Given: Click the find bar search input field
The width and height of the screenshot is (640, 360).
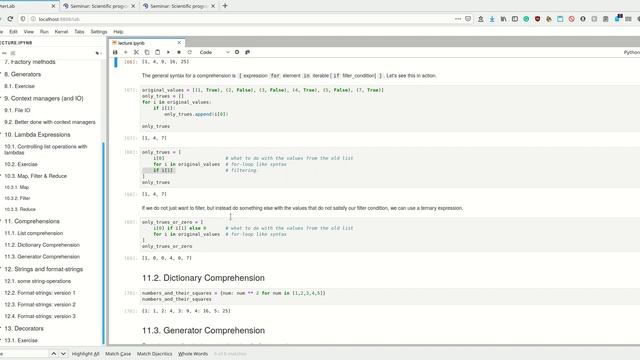Looking at the screenshot, I should 24,353.
